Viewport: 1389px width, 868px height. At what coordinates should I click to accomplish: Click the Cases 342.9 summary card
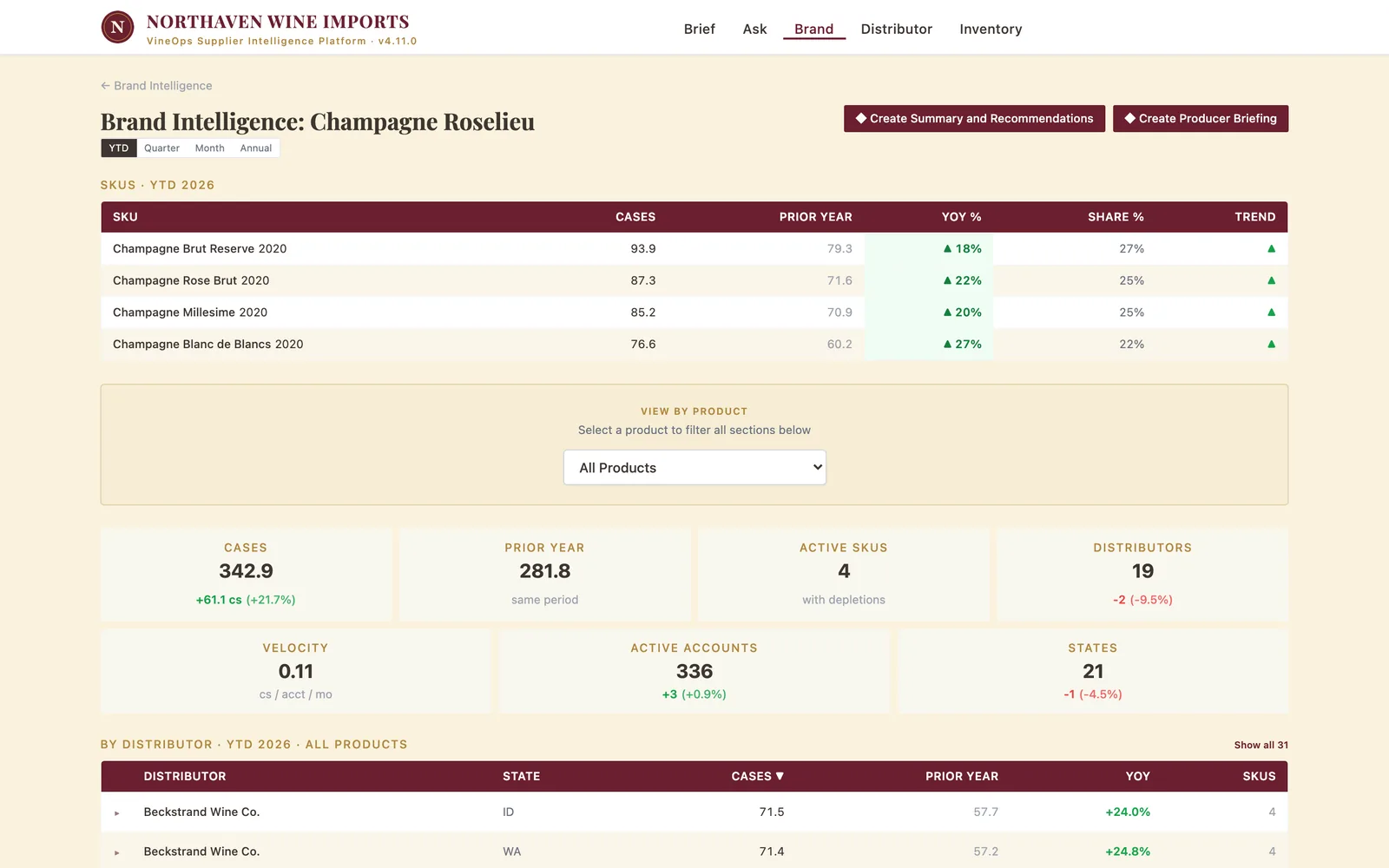[x=246, y=574]
